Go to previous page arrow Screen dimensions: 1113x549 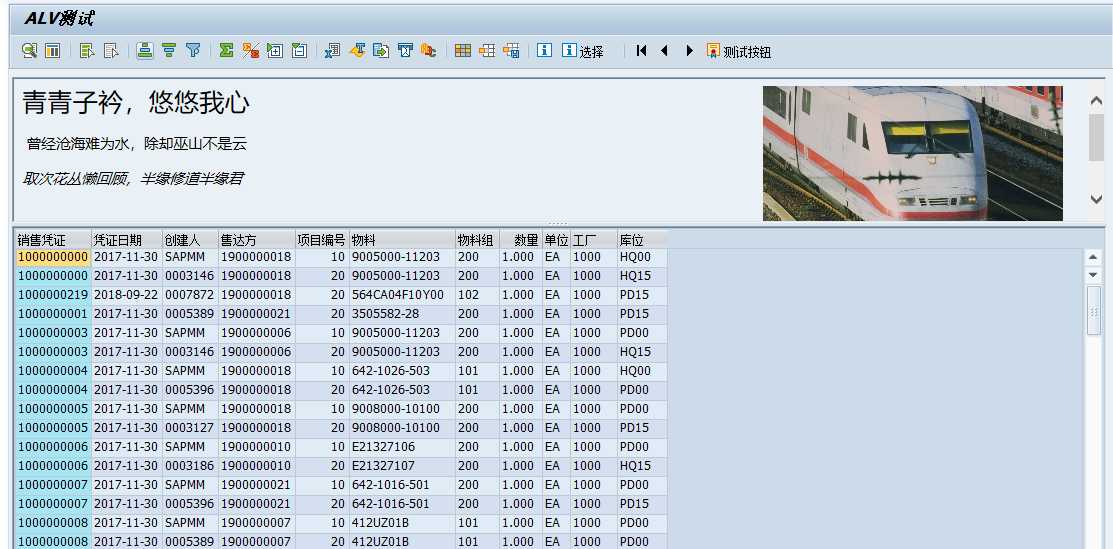(x=665, y=50)
